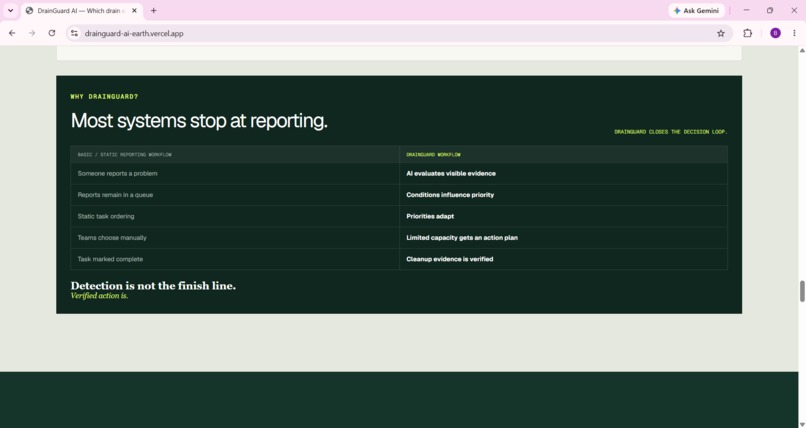Close the DrainGuard AI tab

pos(135,10)
